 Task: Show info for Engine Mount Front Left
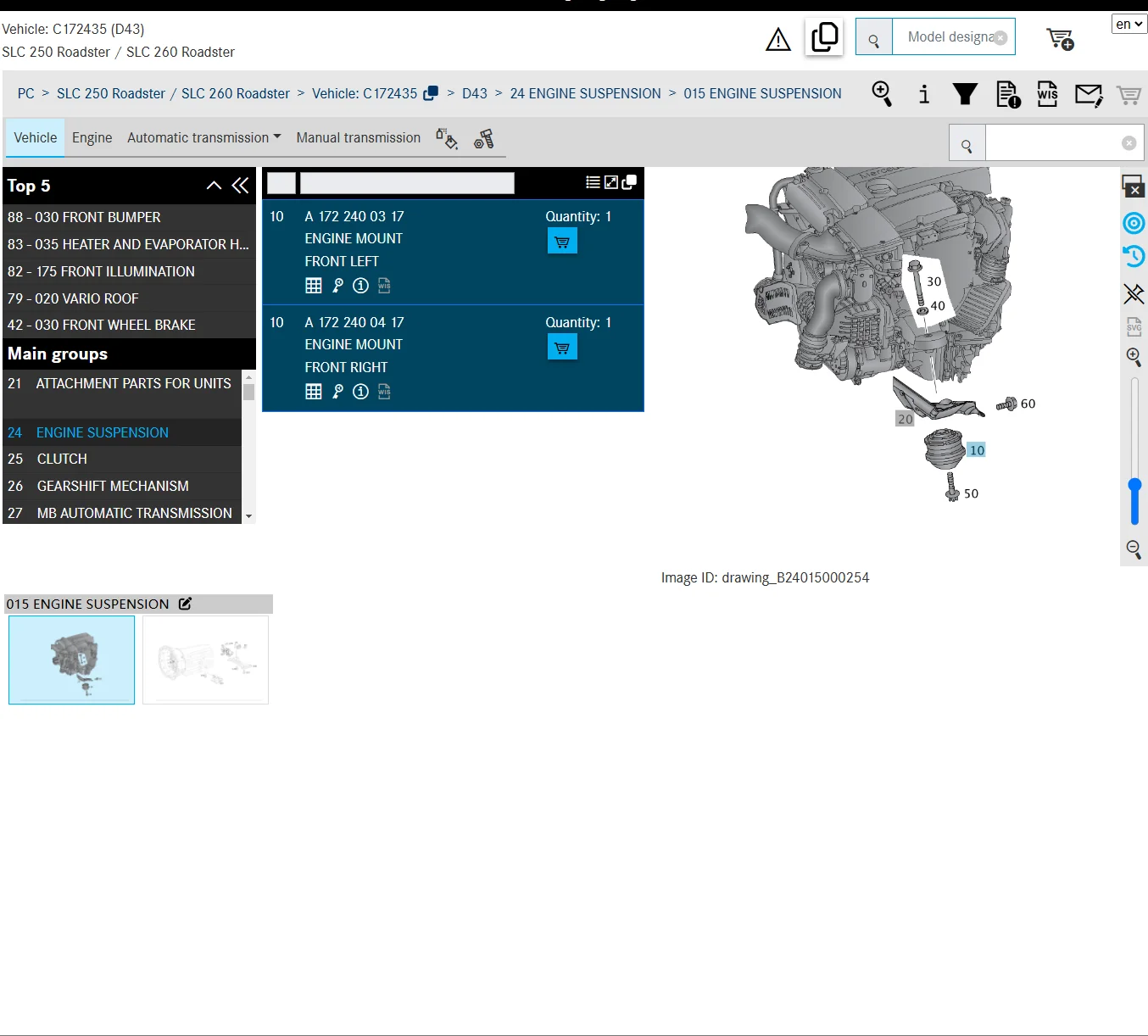tap(360, 286)
